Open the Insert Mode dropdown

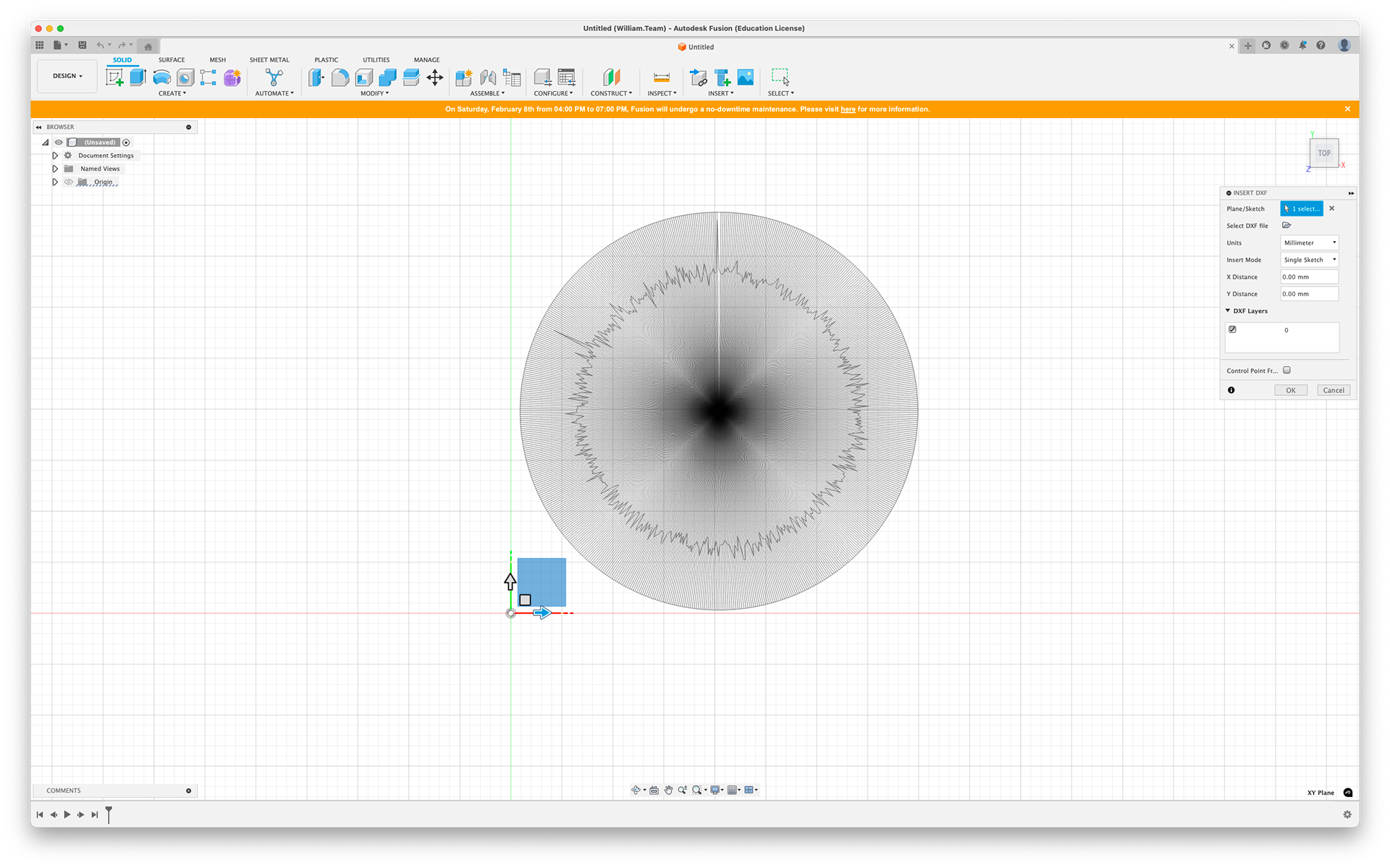[1309, 260]
